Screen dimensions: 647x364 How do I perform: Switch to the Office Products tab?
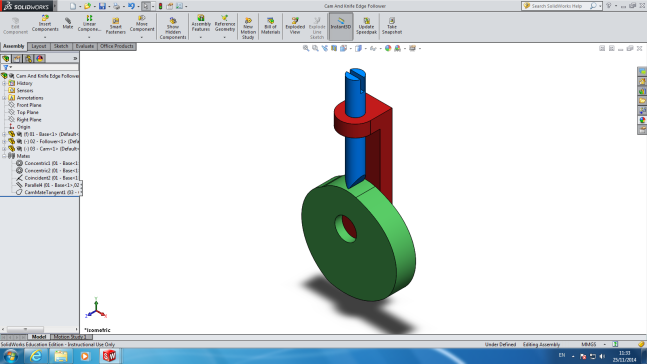click(x=117, y=46)
